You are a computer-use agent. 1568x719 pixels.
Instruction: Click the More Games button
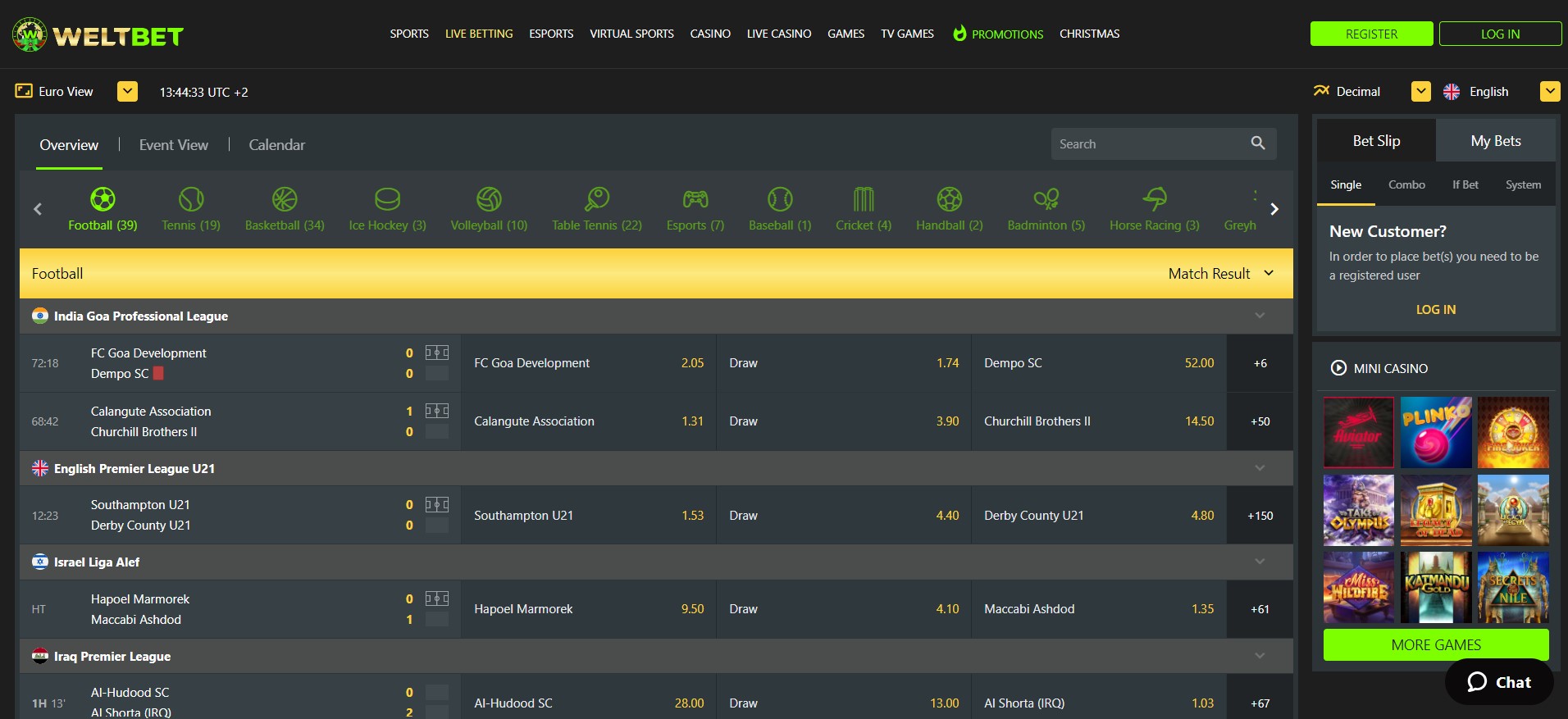click(x=1436, y=644)
